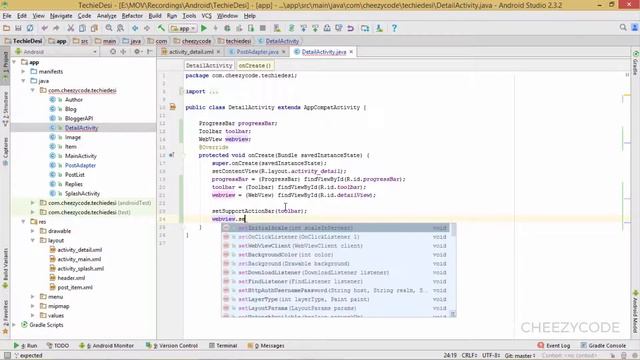Click the Stop square icon
This screenshot has width=640, height=360.
[263, 28]
